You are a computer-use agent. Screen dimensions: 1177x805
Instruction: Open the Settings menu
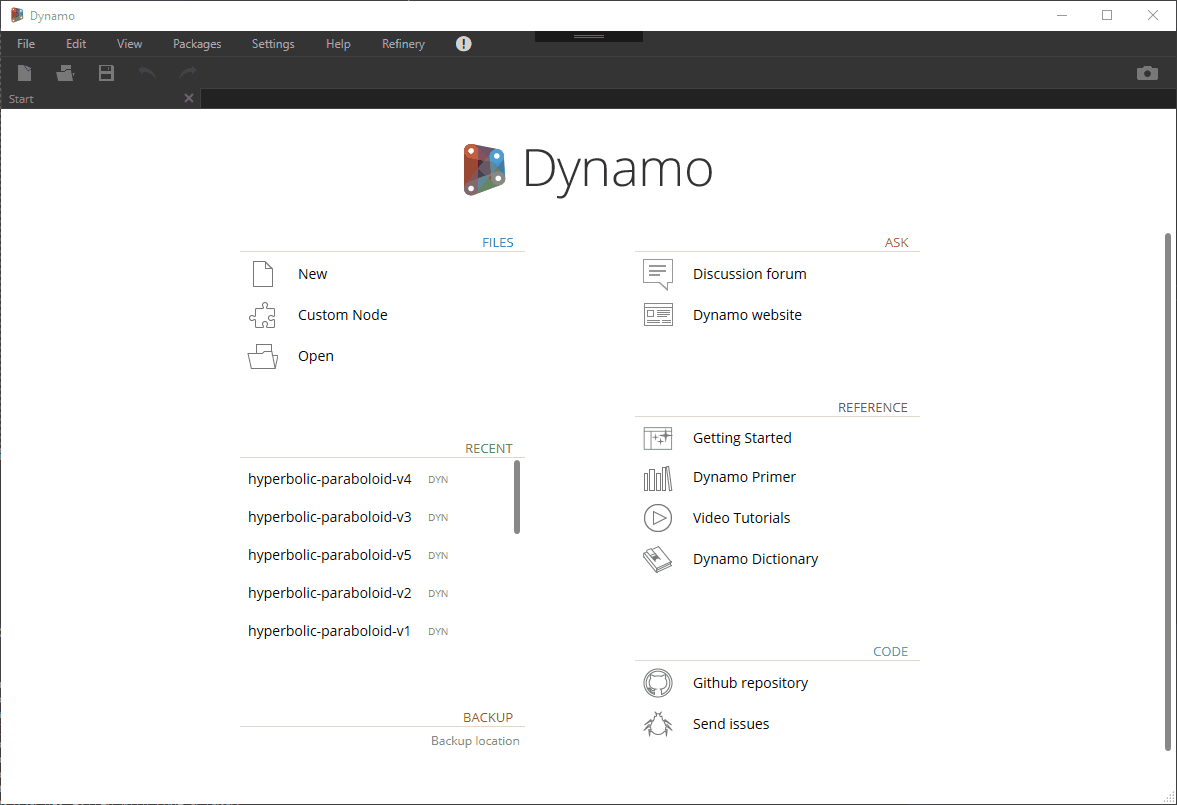(273, 44)
